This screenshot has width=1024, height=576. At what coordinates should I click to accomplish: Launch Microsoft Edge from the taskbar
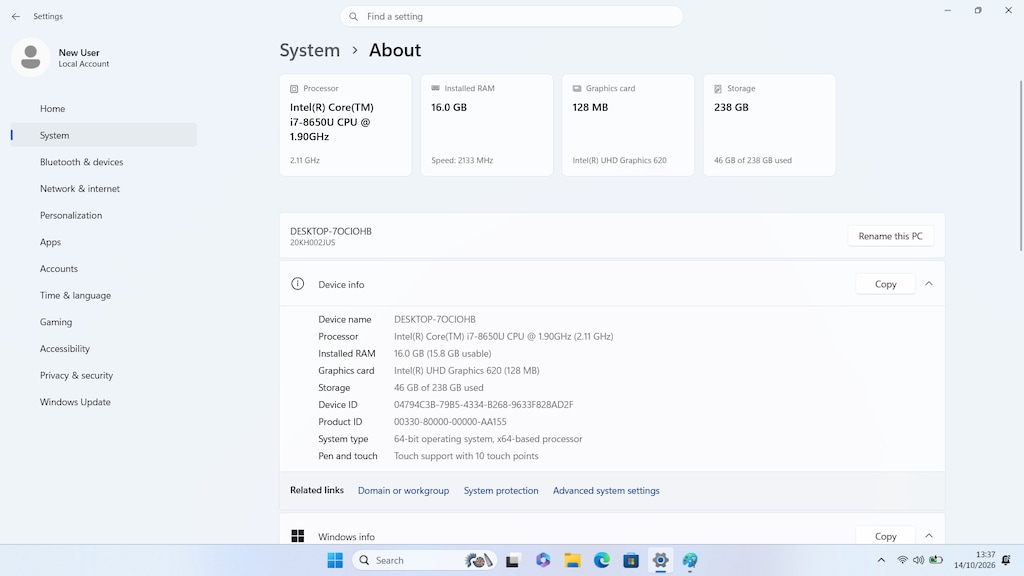[601, 560]
